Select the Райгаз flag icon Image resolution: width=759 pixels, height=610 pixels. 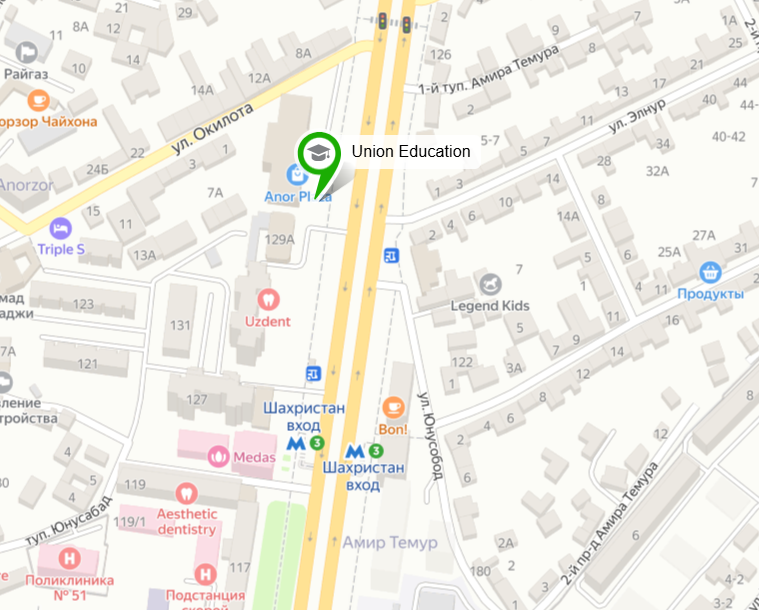[x=27, y=52]
